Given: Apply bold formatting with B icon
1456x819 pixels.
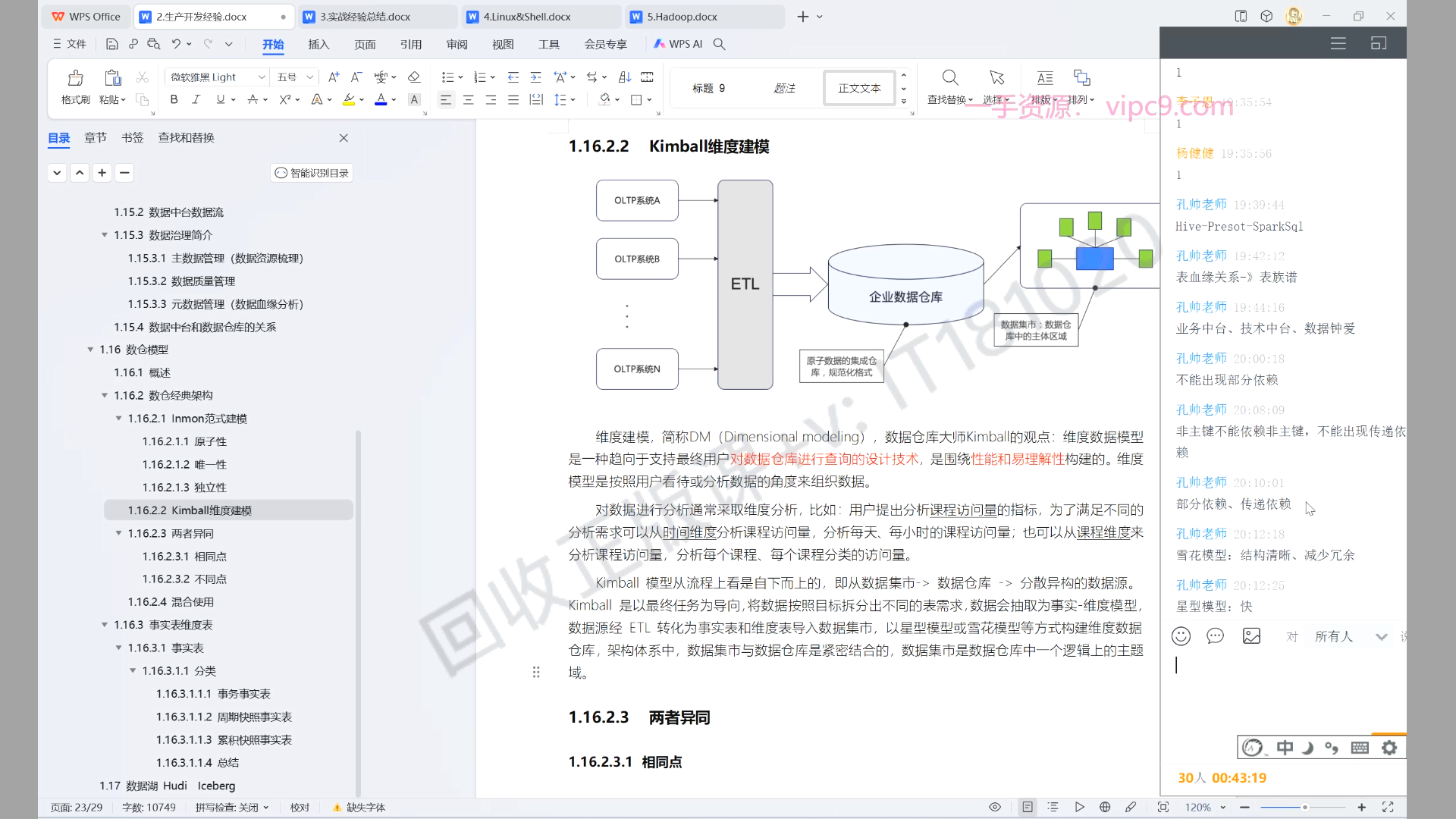Looking at the screenshot, I should click(174, 99).
